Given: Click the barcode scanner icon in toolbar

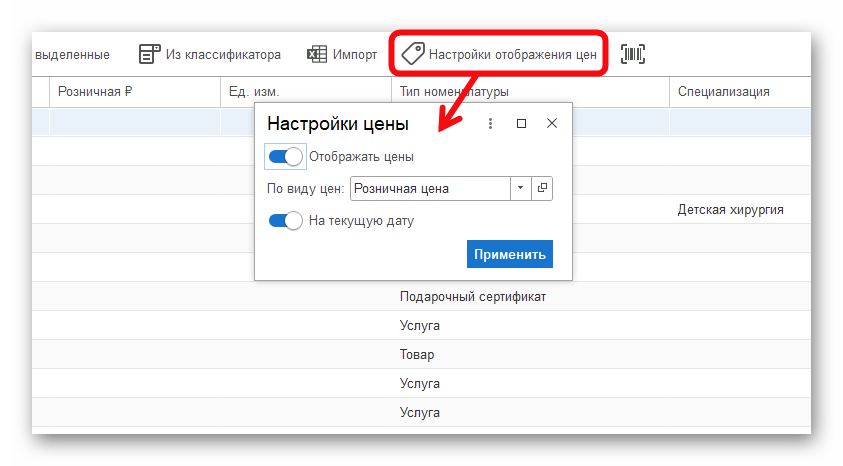Looking at the screenshot, I should (x=632, y=54).
